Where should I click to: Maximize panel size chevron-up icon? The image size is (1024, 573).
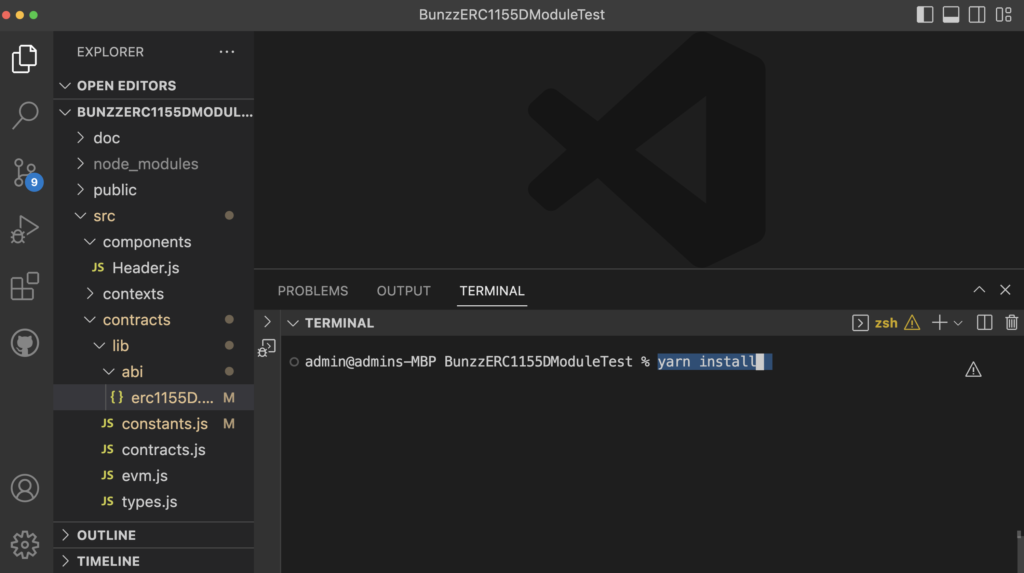[x=979, y=289]
